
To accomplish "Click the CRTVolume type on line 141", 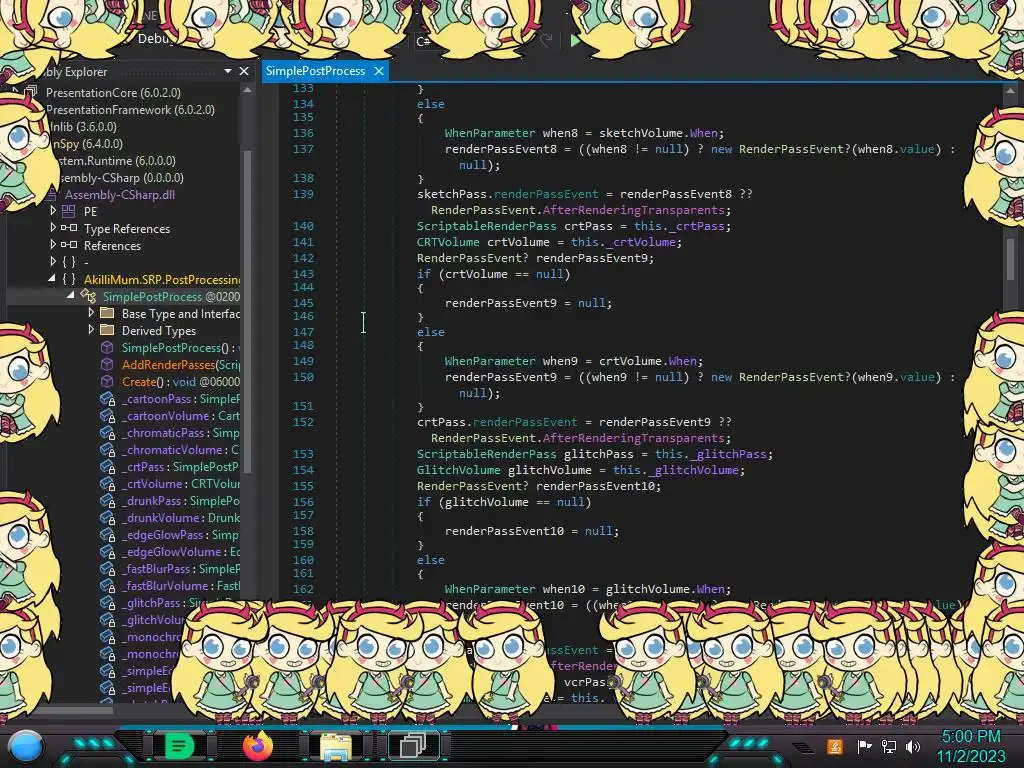I will (448, 242).
